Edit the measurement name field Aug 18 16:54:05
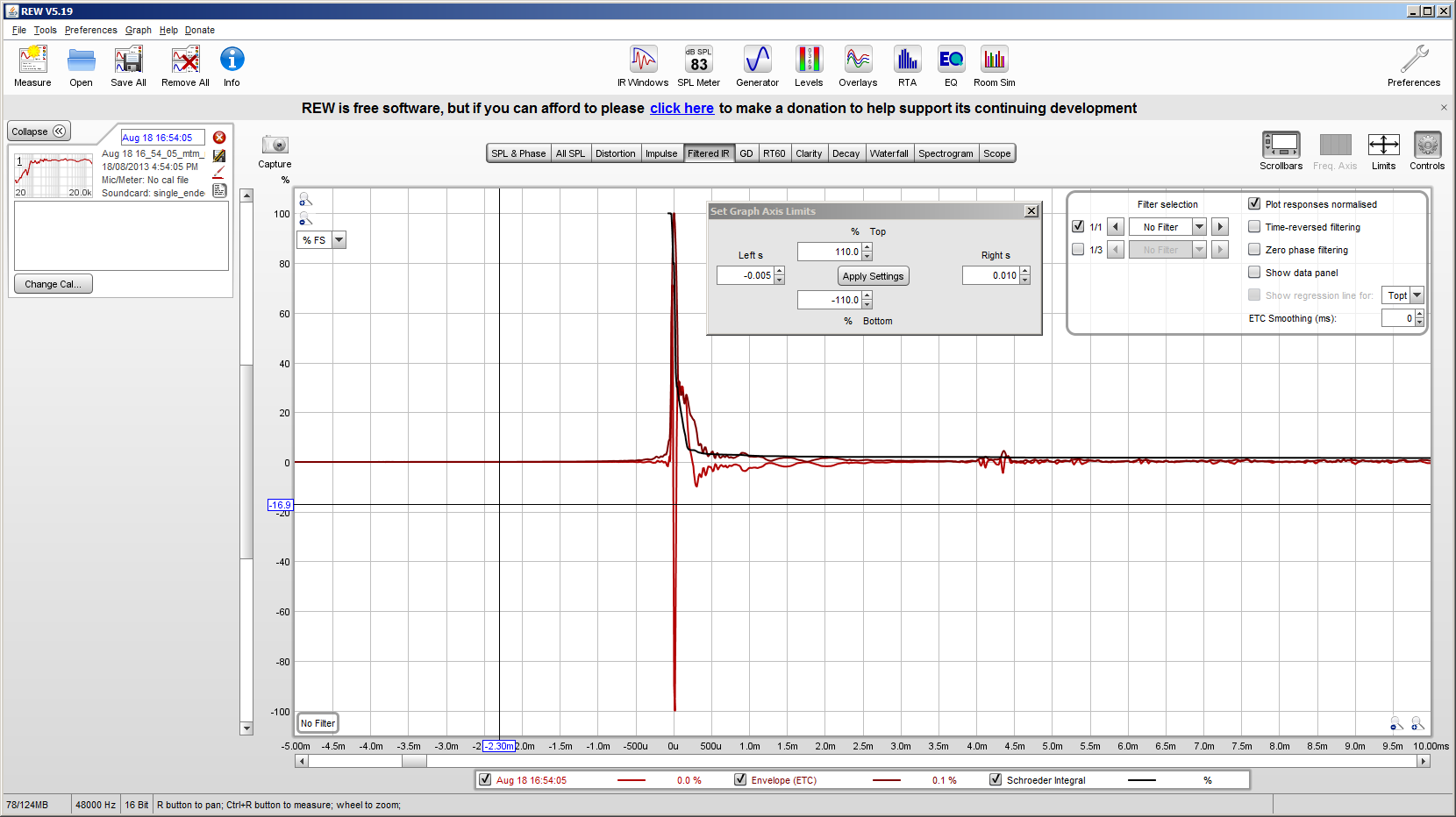1456x817 pixels. 163,138
